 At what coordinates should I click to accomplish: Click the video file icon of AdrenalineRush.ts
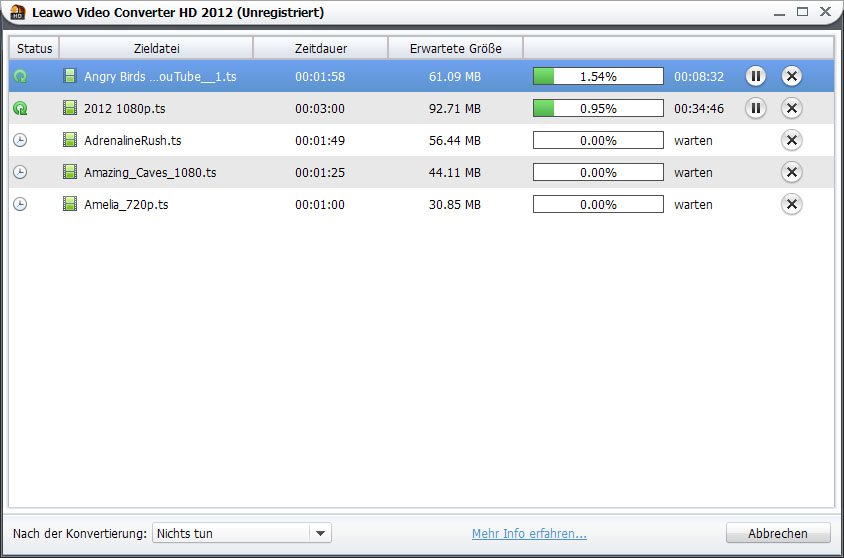click(x=70, y=140)
